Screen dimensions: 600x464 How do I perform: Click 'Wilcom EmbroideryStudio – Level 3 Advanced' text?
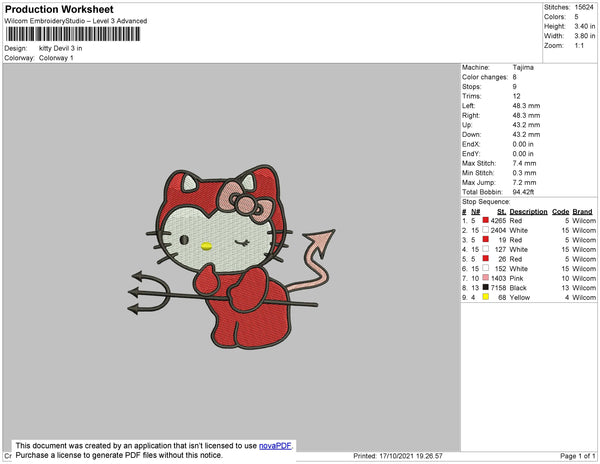(x=76, y=21)
